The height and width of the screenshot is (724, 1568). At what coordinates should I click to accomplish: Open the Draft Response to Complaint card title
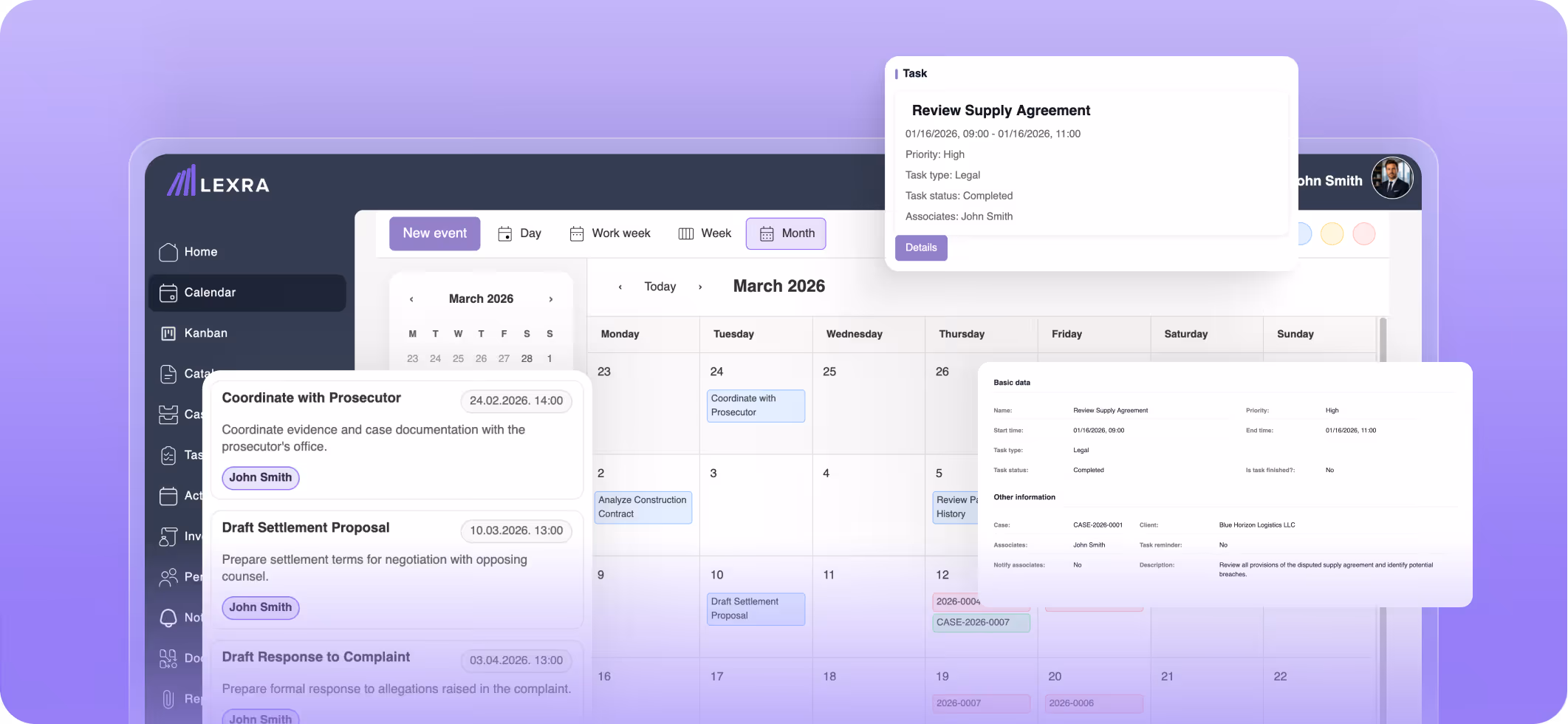(x=316, y=658)
